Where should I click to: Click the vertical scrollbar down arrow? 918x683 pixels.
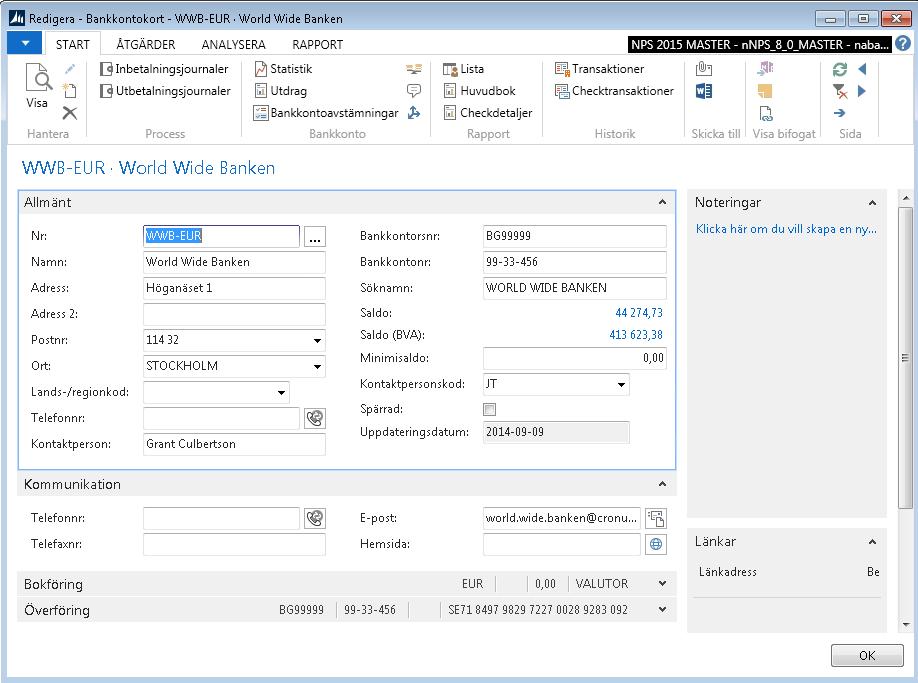coord(905,624)
